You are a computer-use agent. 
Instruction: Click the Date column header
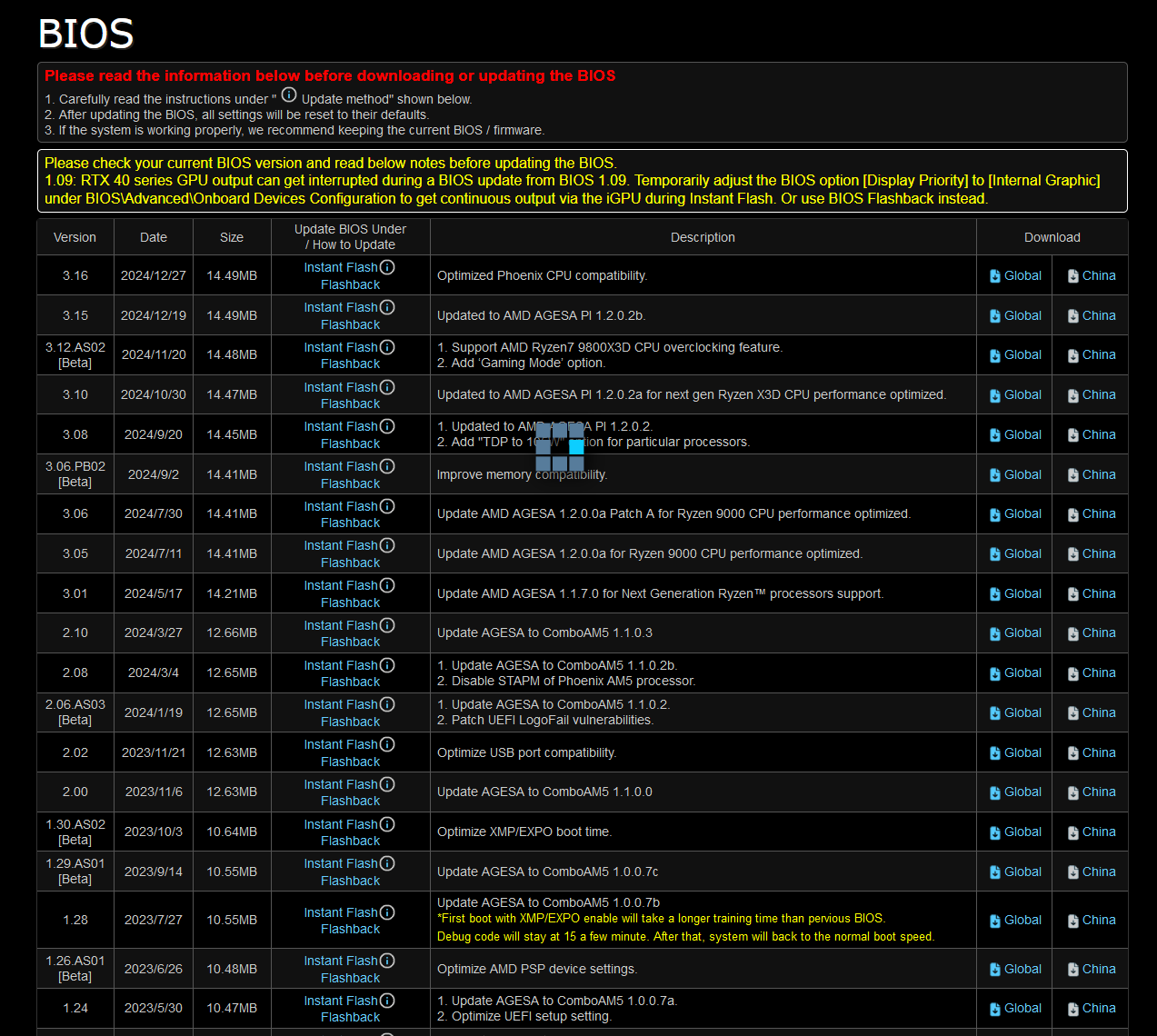point(154,237)
